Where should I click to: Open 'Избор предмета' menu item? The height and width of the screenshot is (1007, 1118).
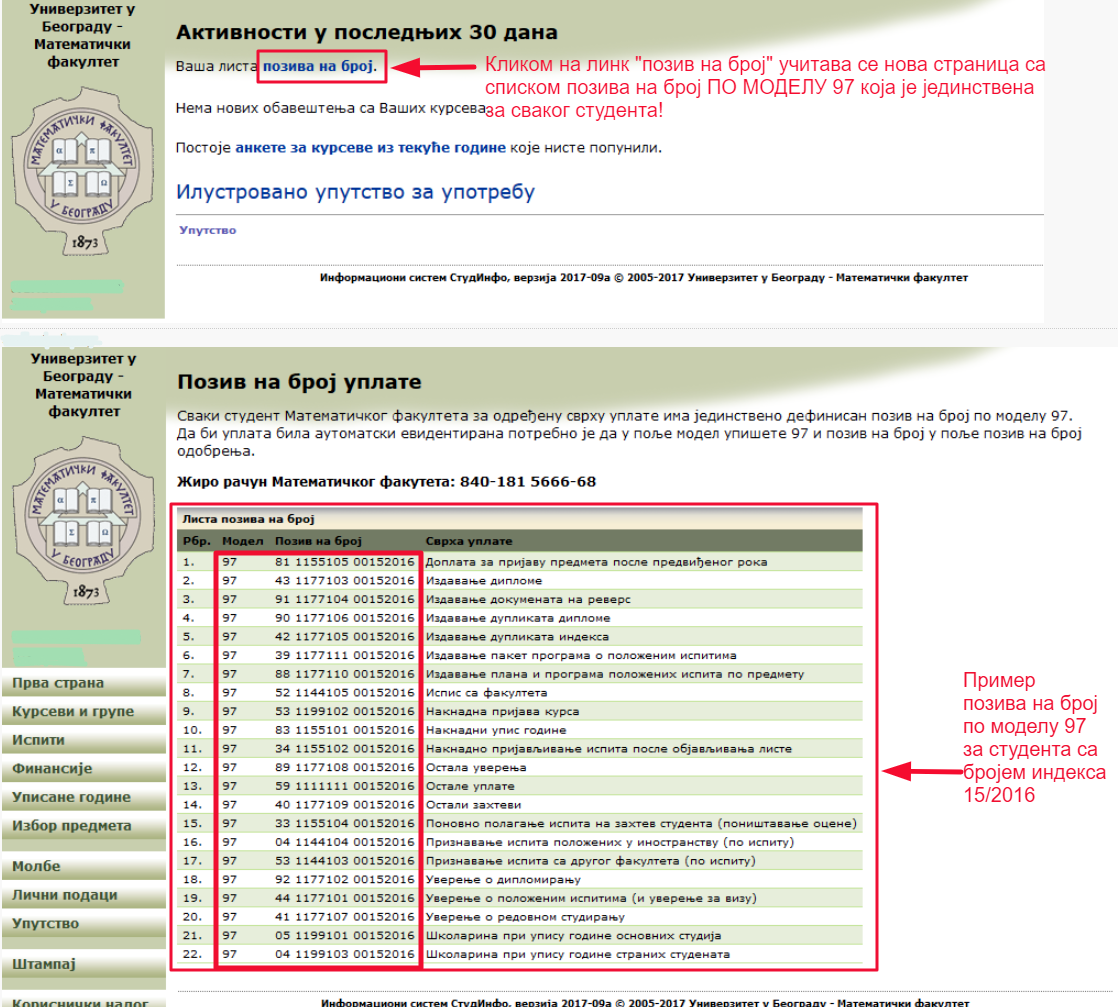71,826
